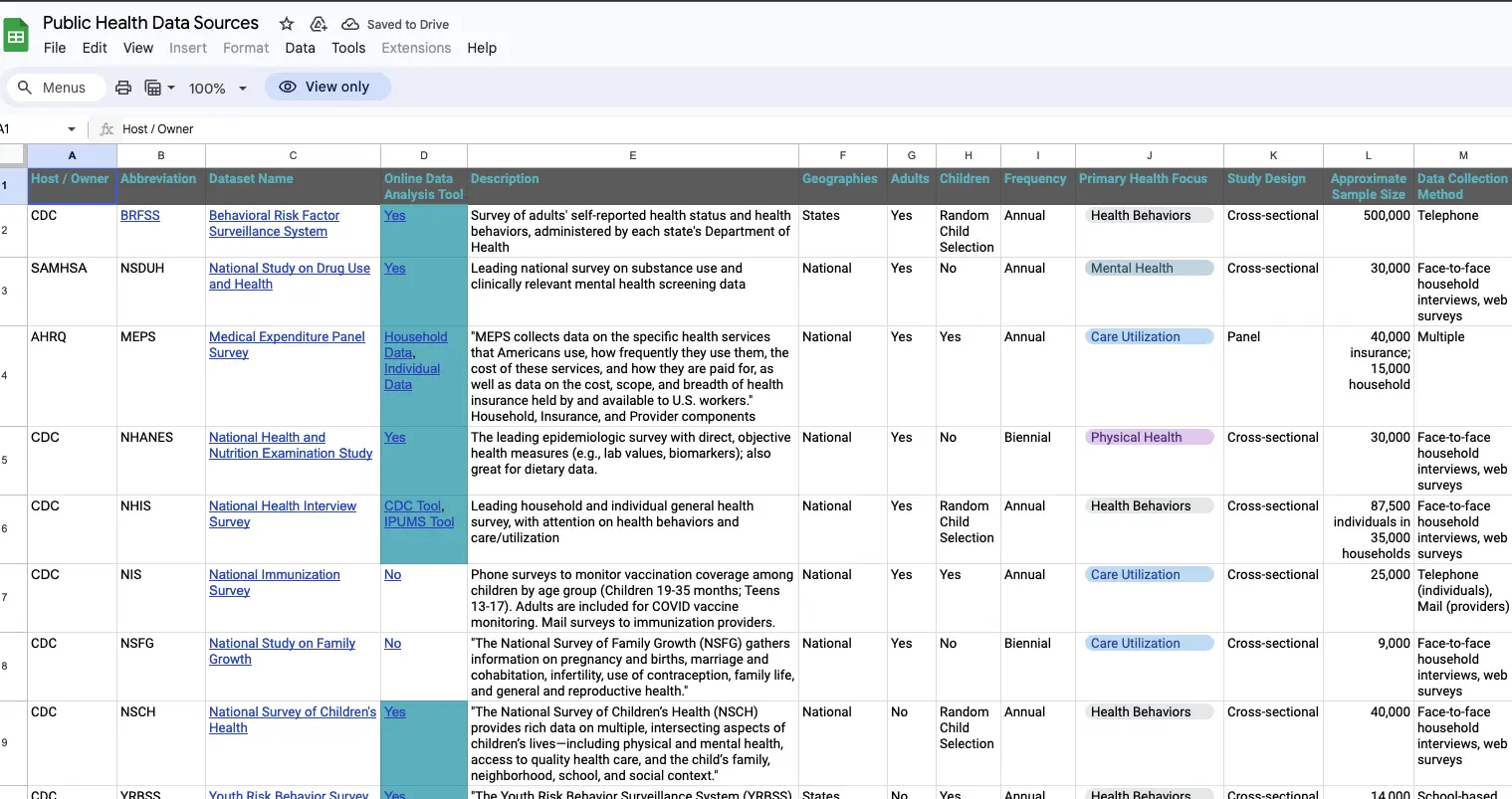Image resolution: width=1512 pixels, height=799 pixels.
Task: Open the File menu
Action: 55,48
